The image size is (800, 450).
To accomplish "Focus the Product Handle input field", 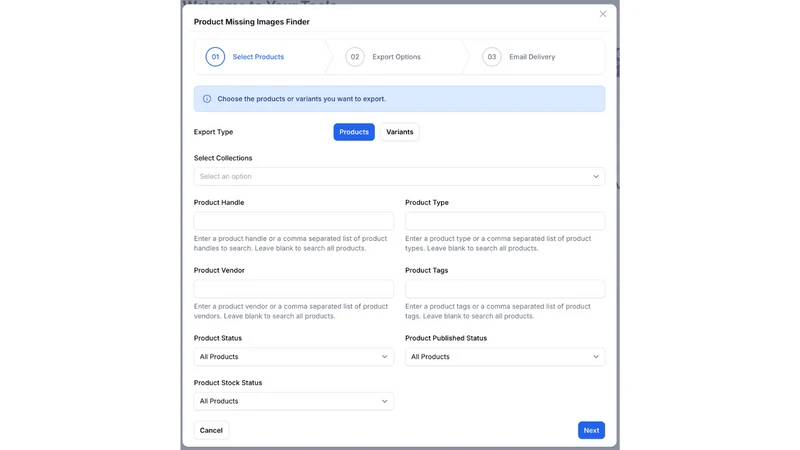I will [x=294, y=221].
